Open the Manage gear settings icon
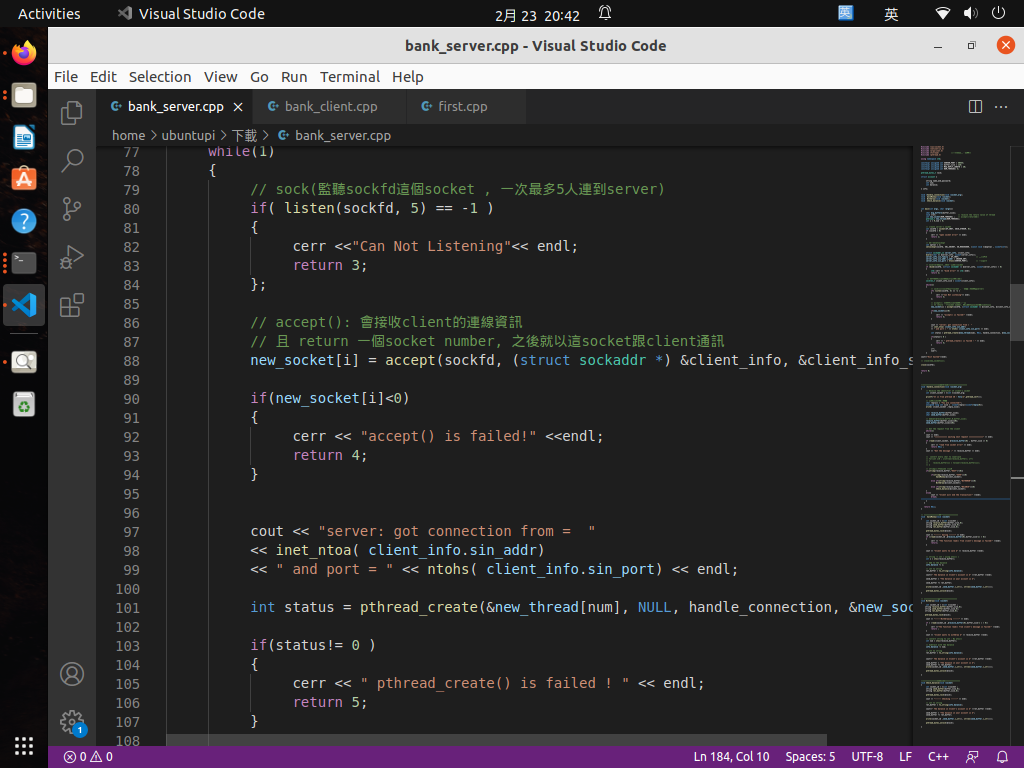 72,722
